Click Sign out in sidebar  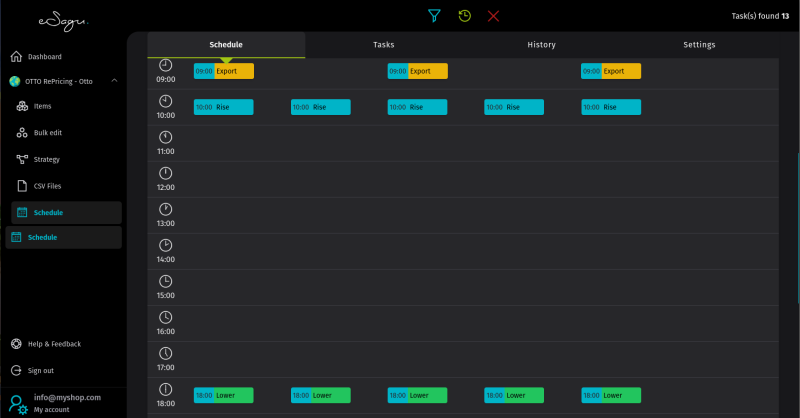click(41, 370)
